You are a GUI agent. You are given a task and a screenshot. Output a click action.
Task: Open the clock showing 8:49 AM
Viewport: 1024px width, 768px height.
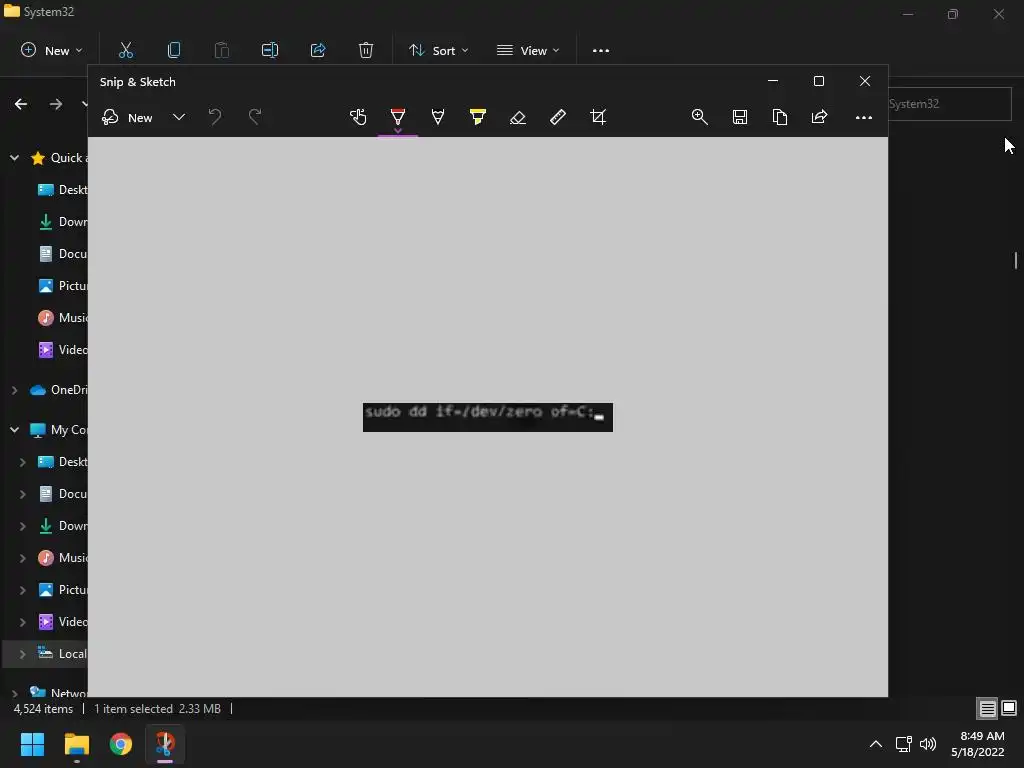coord(978,744)
